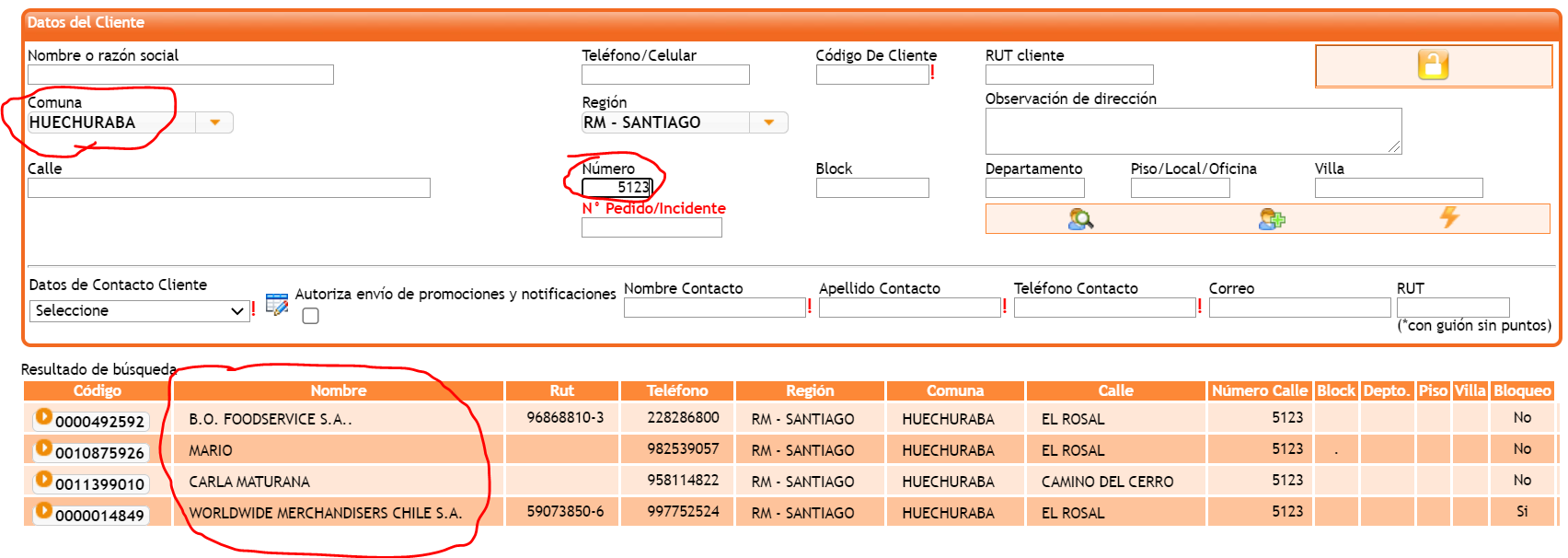Select arrow icon for code 0000492592

[x=43, y=417]
